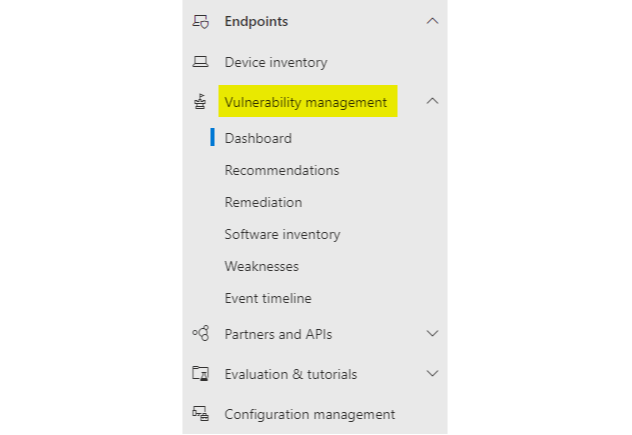Image resolution: width=632 pixels, height=435 pixels.
Task: Collapse the Endpoints section chevron
Action: pos(432,21)
